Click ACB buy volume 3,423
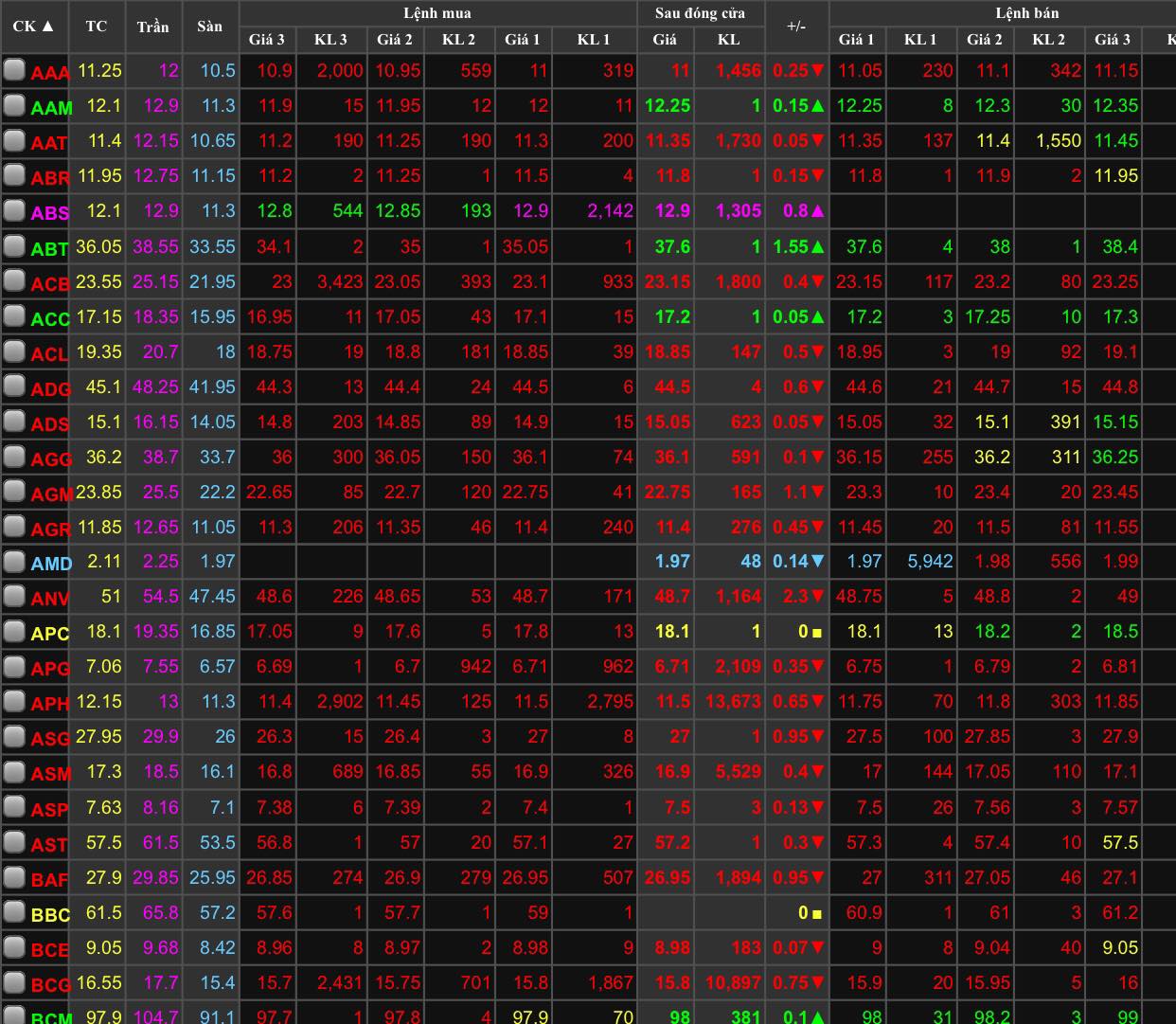This screenshot has height=1024, width=1176. click(x=340, y=280)
